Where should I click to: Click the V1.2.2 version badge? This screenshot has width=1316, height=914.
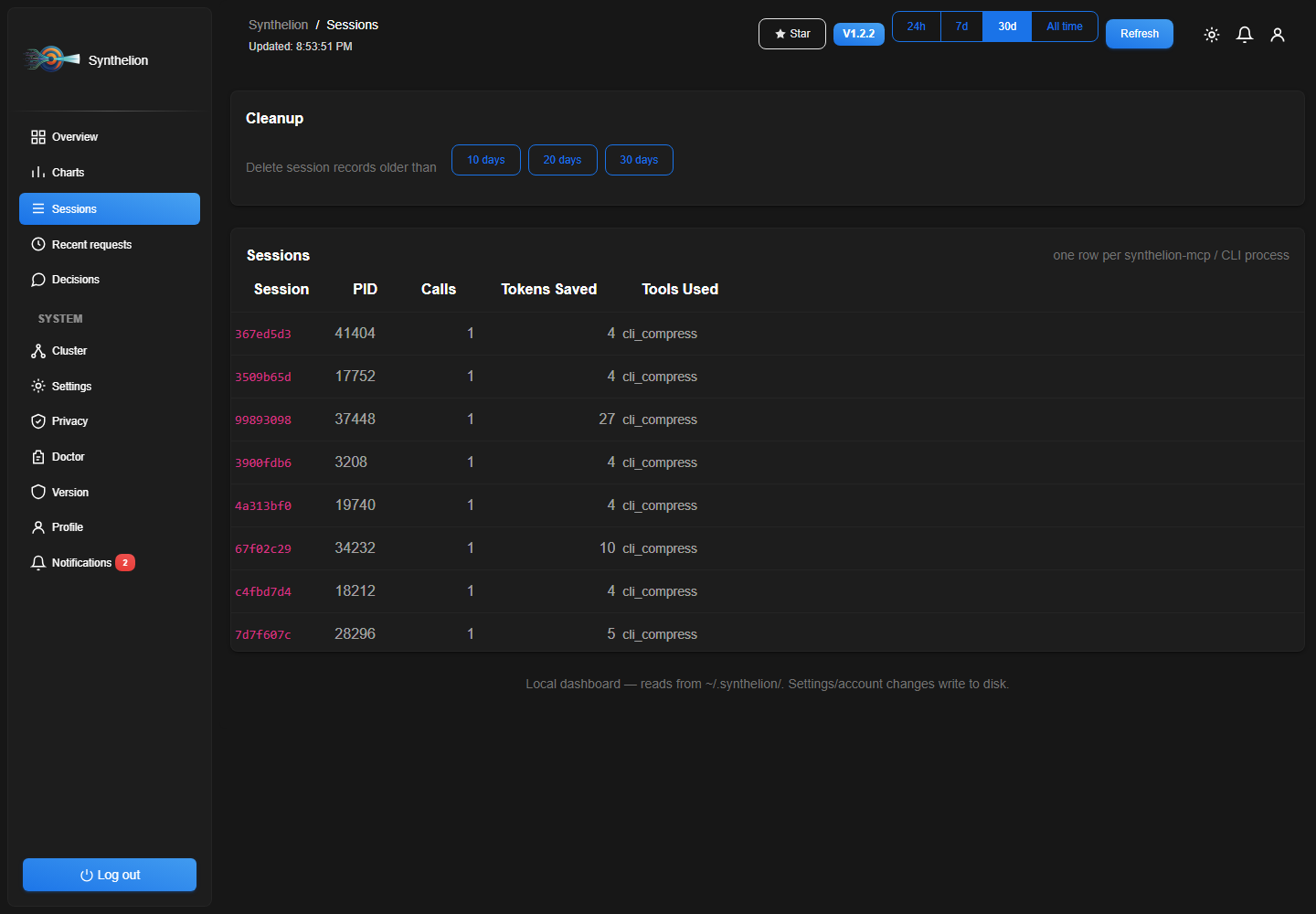(859, 34)
